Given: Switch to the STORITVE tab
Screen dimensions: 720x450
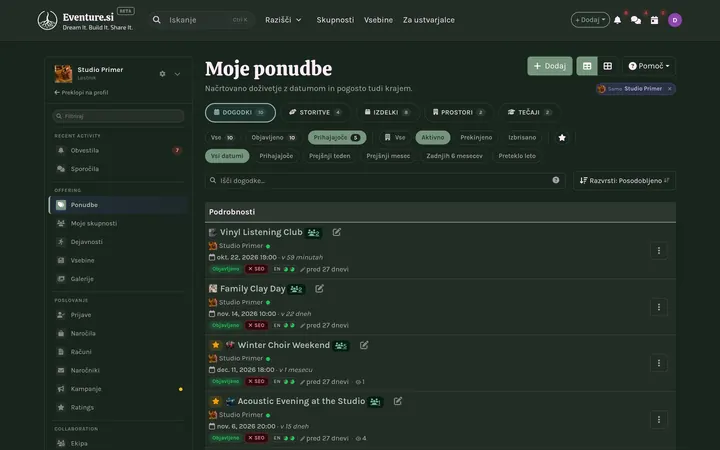Looking at the screenshot, I should pyautogui.click(x=315, y=112).
